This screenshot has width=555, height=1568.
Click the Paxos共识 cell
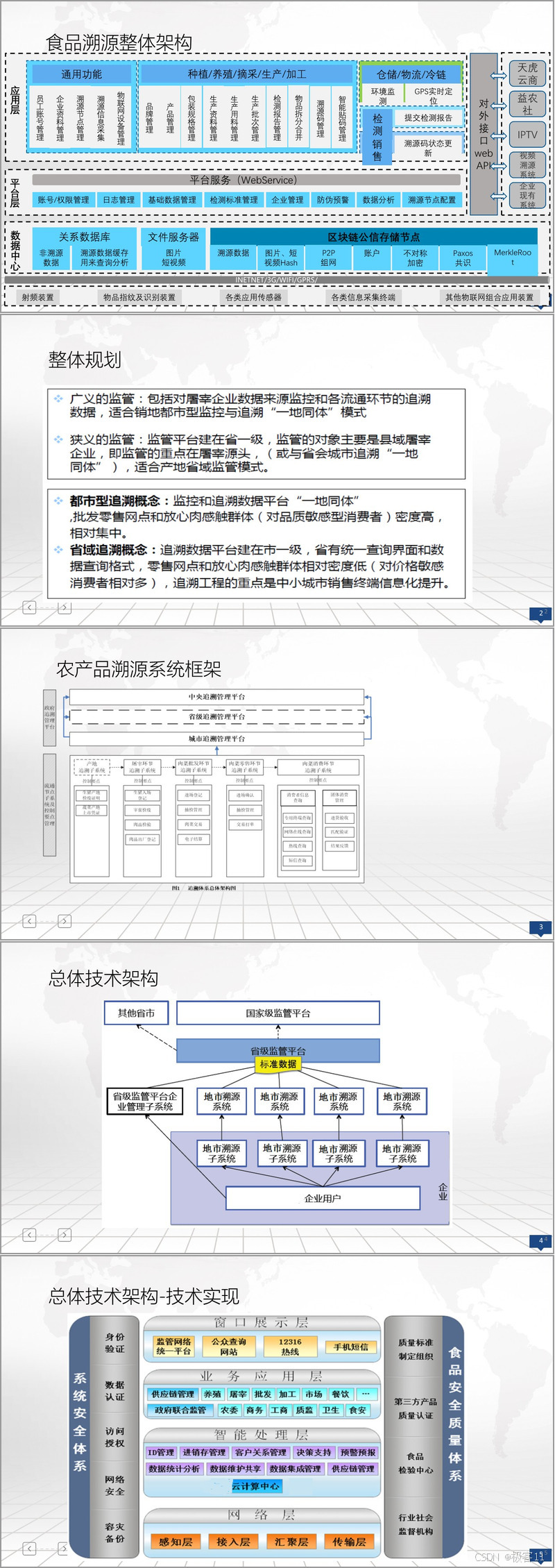[x=463, y=258]
